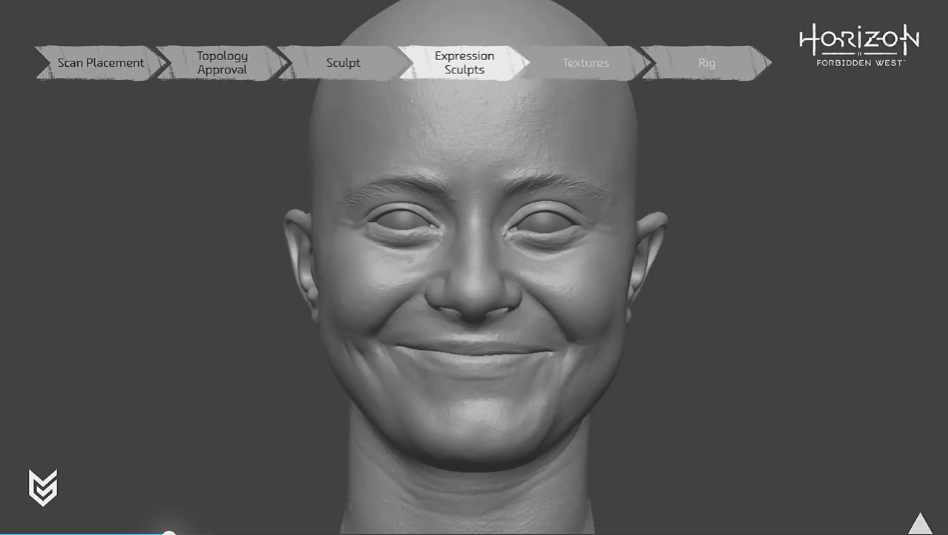Click the Horizon Forbidden West logo
The width and height of the screenshot is (948, 535).
[859, 45]
